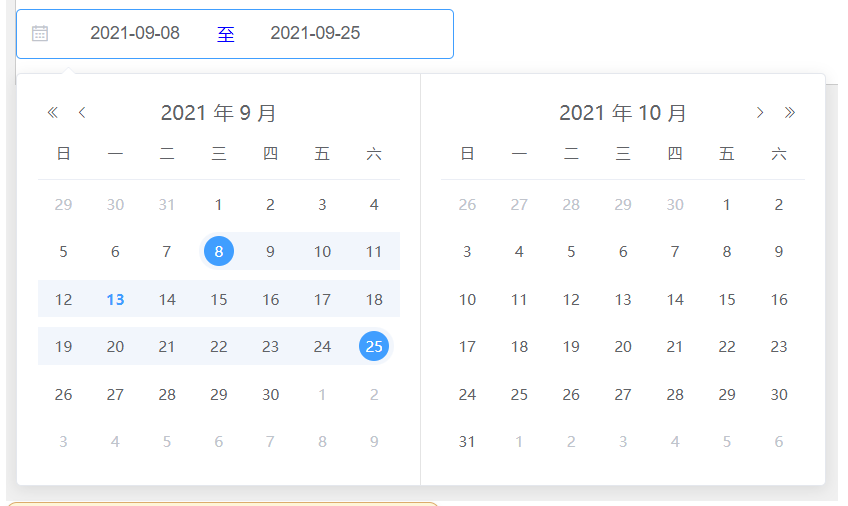Select greyed-out August 29 in left calendar
This screenshot has width=848, height=506.
tap(63, 205)
